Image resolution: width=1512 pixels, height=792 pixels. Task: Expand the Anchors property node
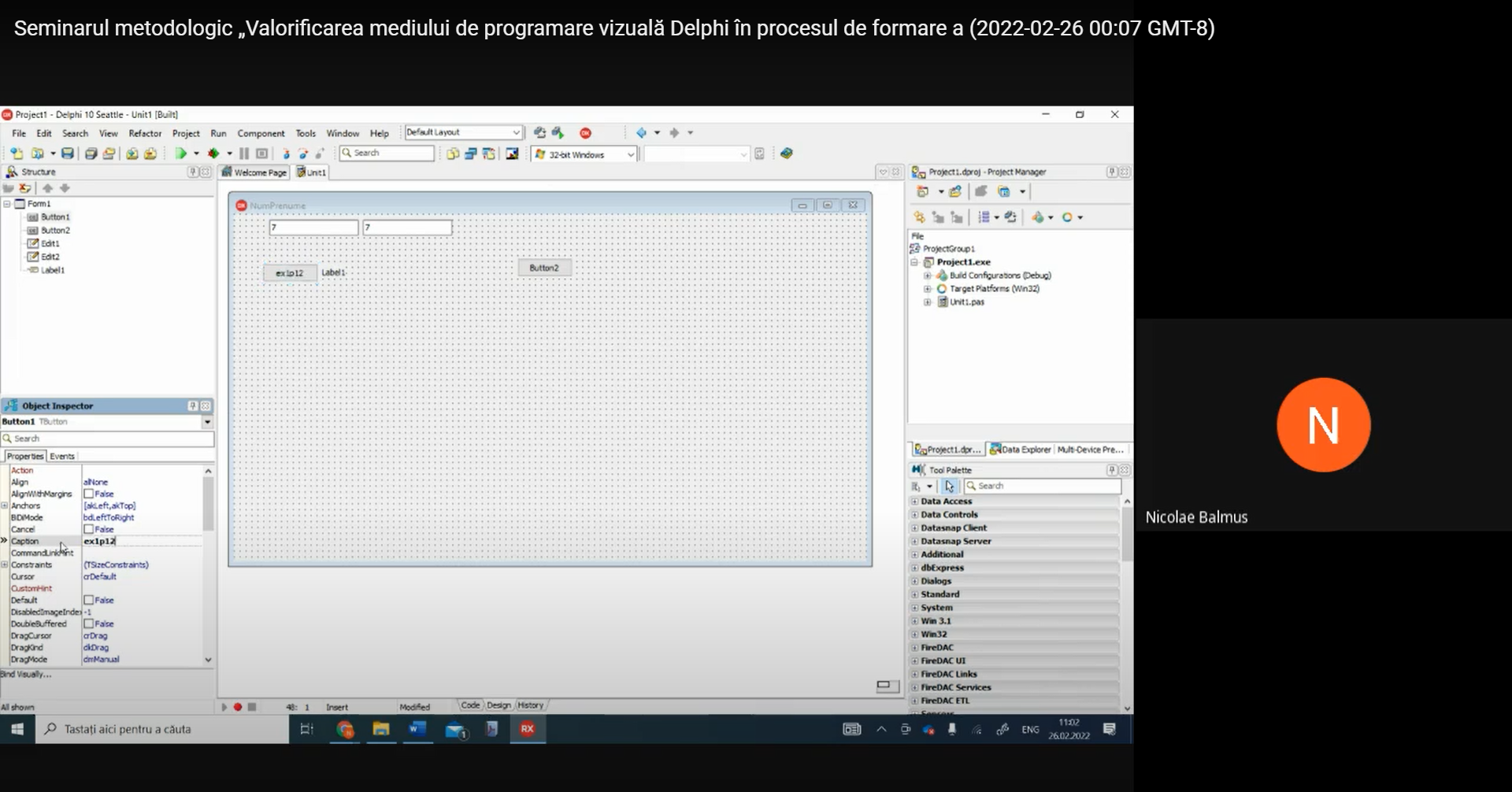coord(5,506)
